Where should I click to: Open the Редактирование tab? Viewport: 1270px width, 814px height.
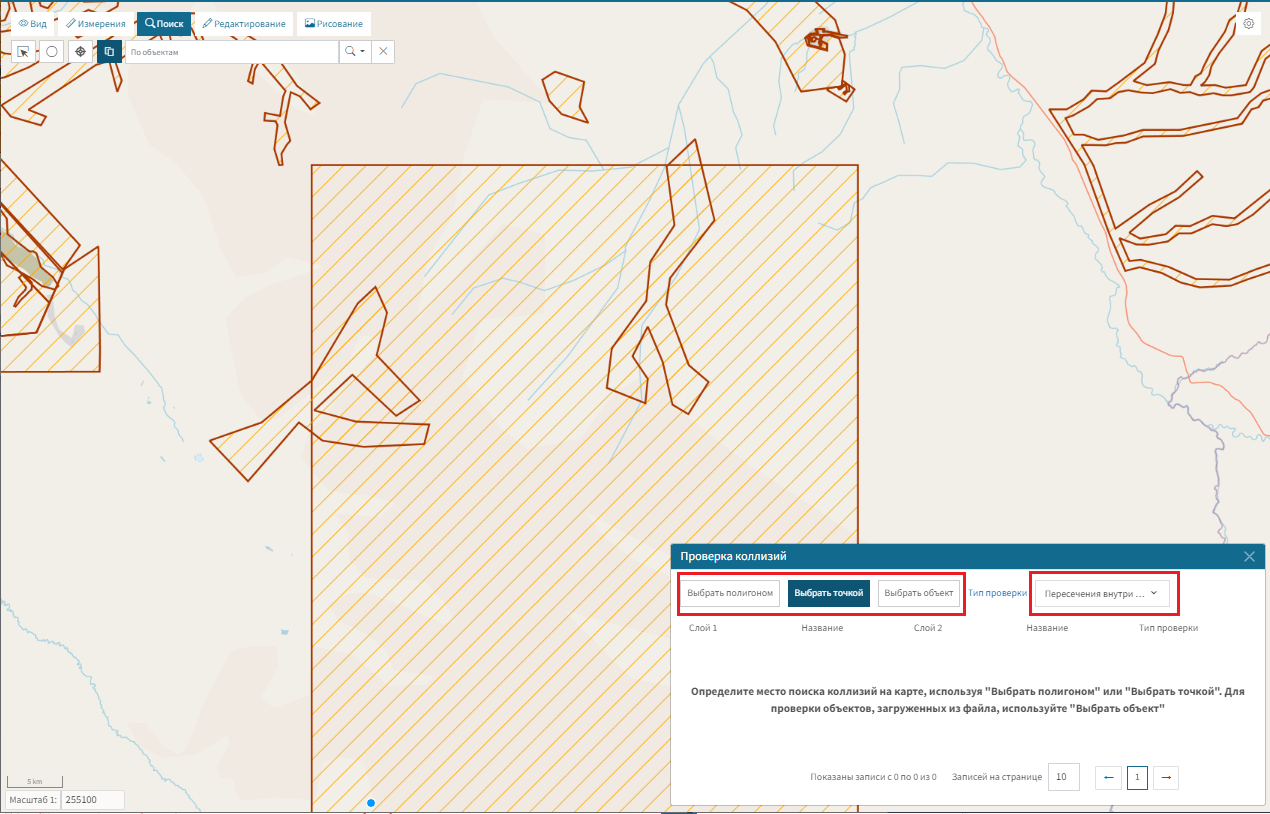tap(243, 23)
